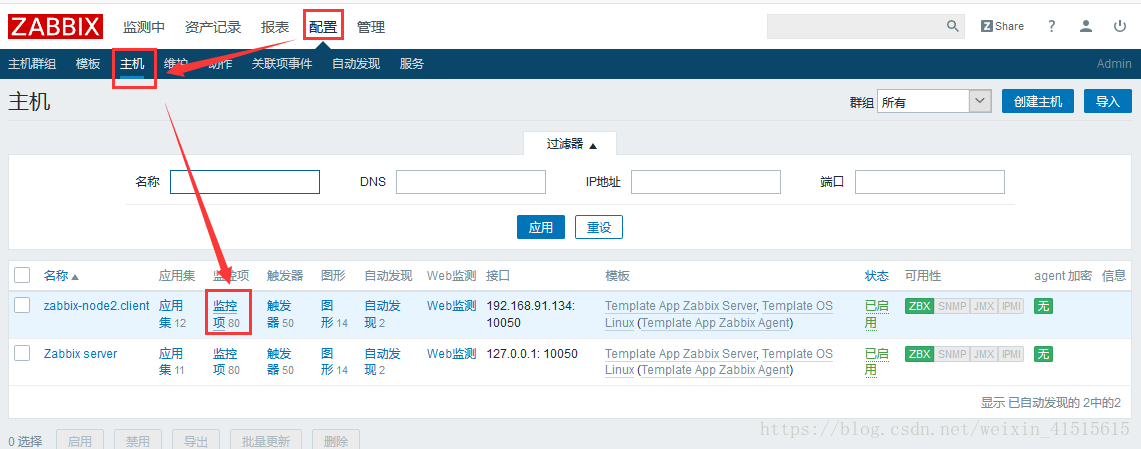This screenshot has width=1141, height=449.
Task: Open the 管理 main menu
Action: (x=371, y=28)
